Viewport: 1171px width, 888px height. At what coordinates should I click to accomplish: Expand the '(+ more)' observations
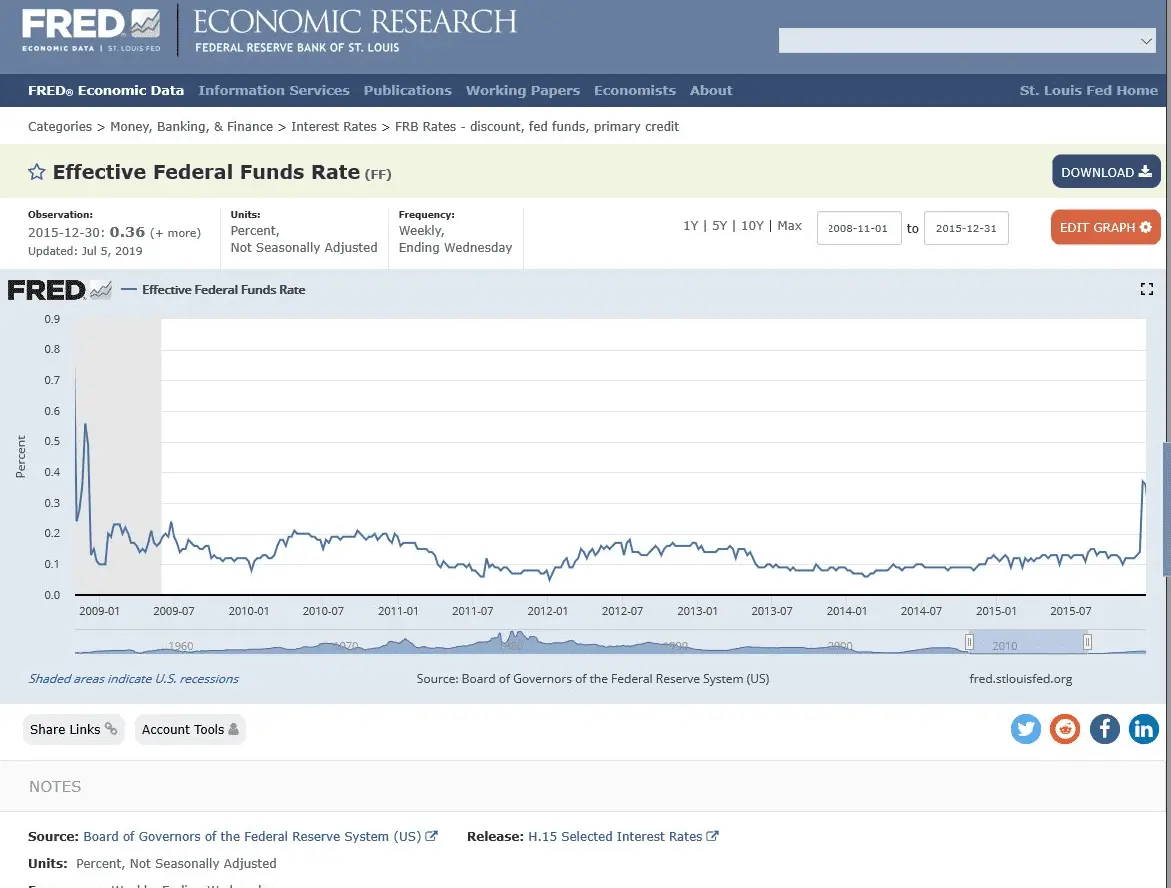175,232
